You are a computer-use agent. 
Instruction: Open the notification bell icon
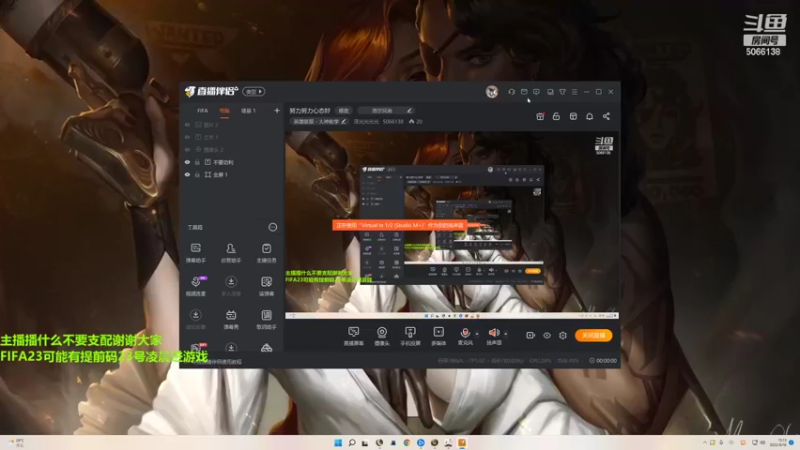point(590,116)
